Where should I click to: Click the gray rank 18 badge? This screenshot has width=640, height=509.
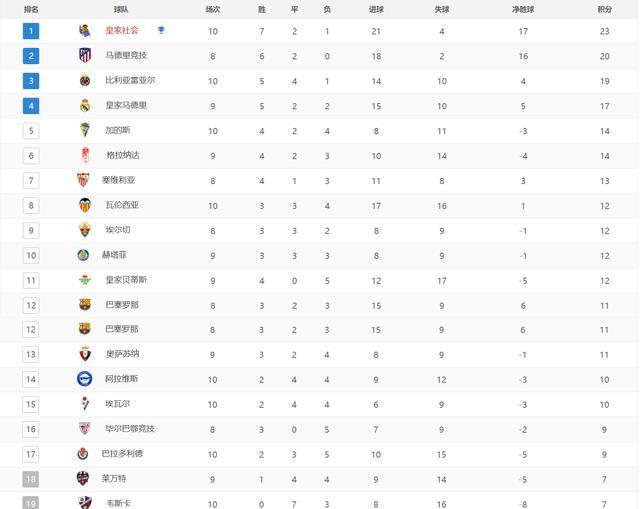pyautogui.click(x=32, y=478)
